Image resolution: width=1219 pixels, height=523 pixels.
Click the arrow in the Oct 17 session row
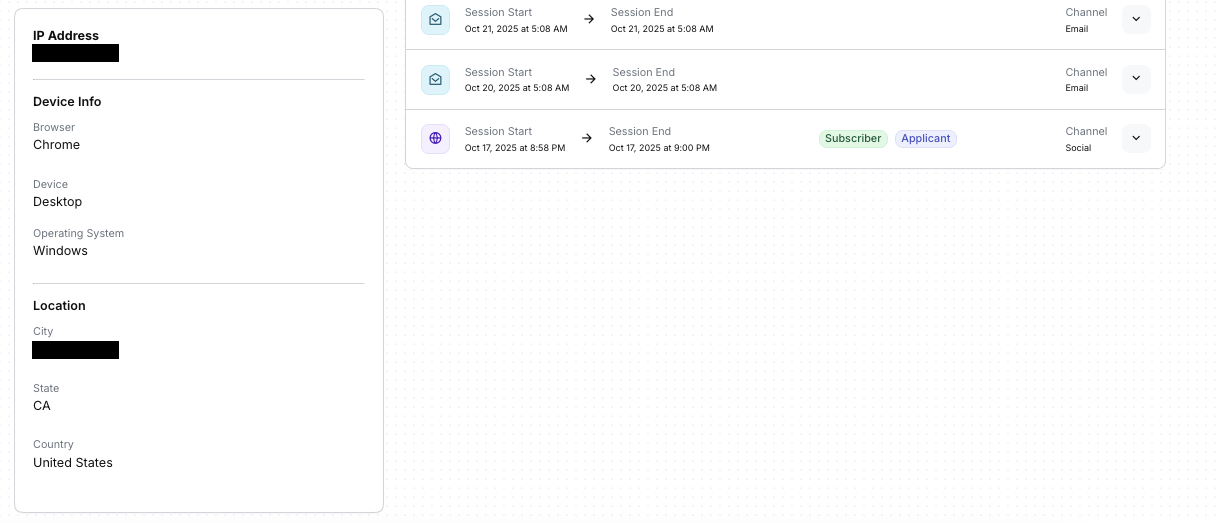point(587,139)
